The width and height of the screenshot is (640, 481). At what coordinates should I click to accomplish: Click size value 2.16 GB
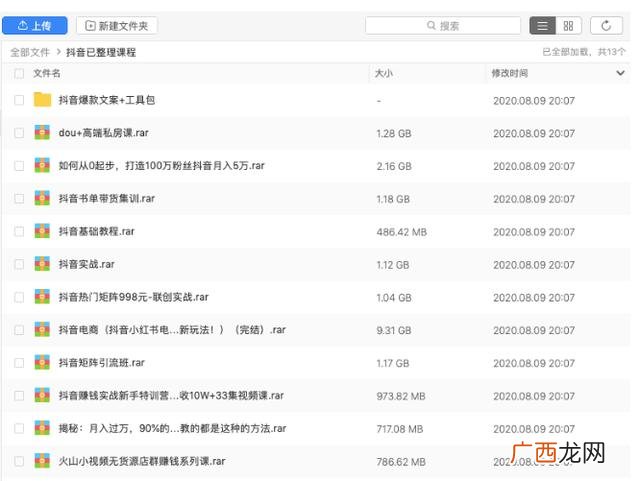(394, 166)
